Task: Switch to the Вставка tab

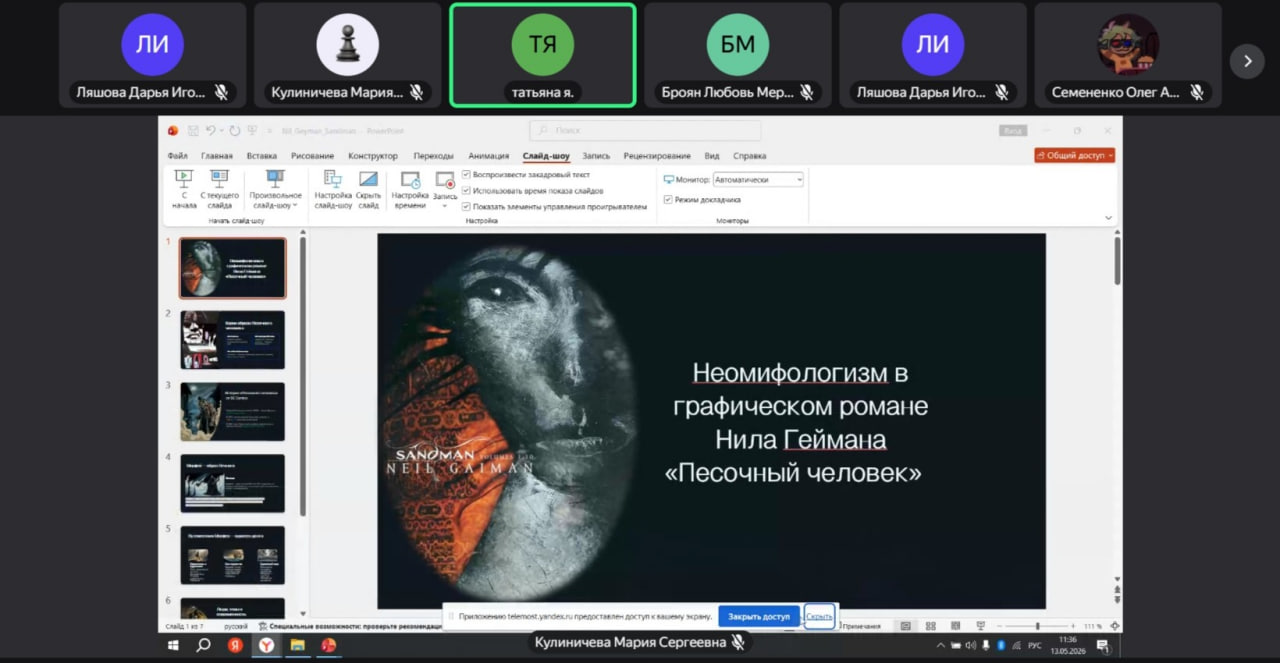Action: [x=262, y=156]
